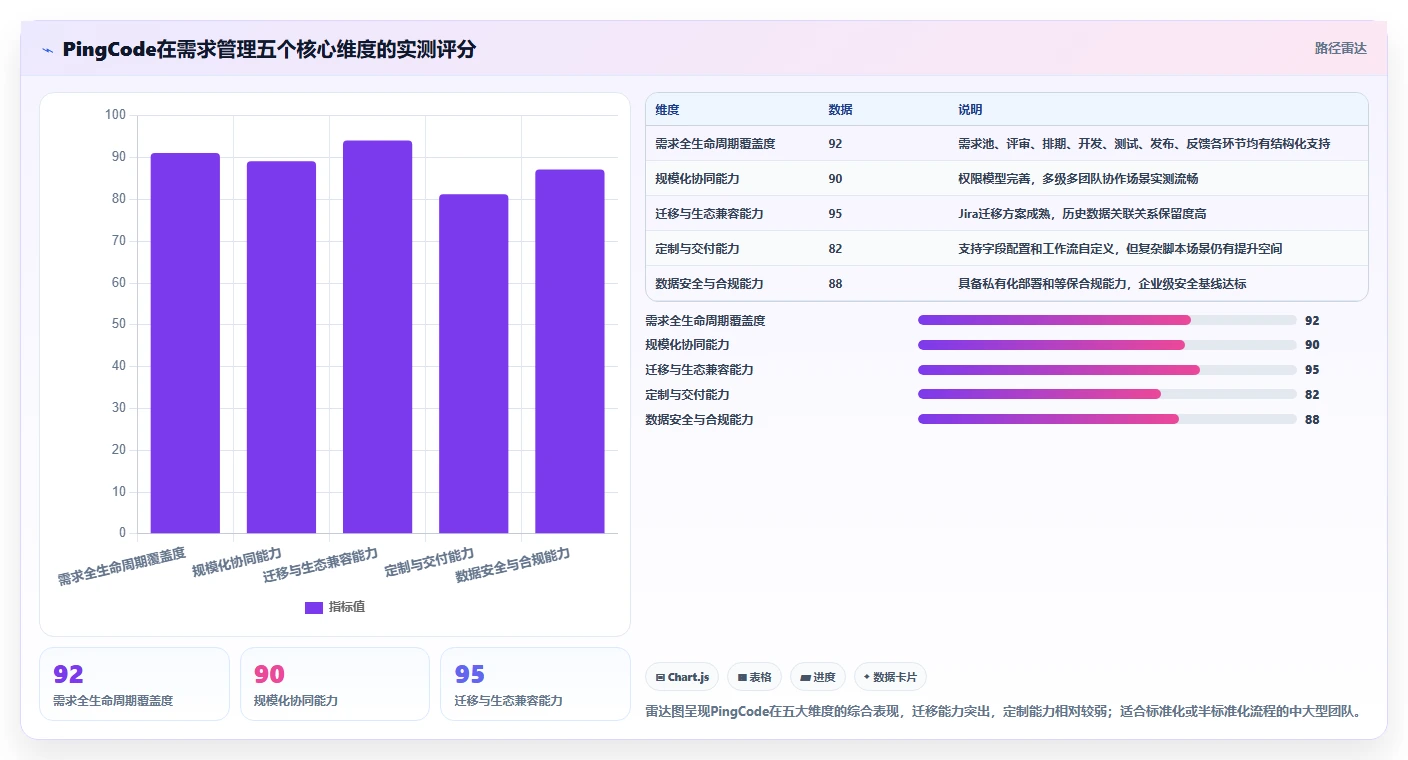The image size is (1408, 760).
Task: Click the 指标值 legend label
Action: [x=347, y=607]
